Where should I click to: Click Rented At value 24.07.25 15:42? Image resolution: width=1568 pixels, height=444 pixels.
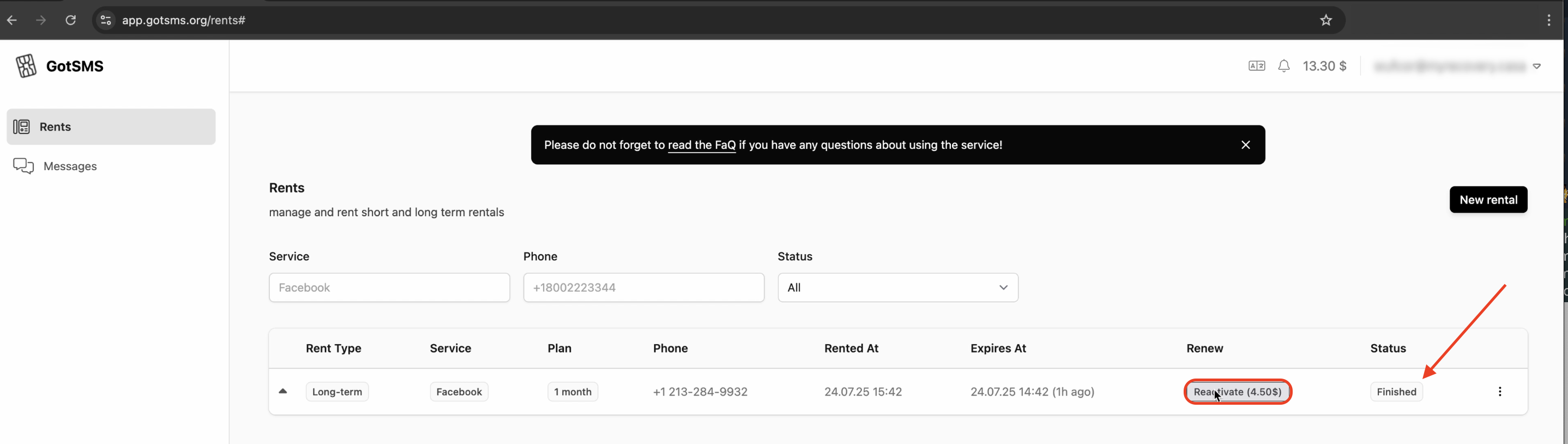(x=863, y=392)
